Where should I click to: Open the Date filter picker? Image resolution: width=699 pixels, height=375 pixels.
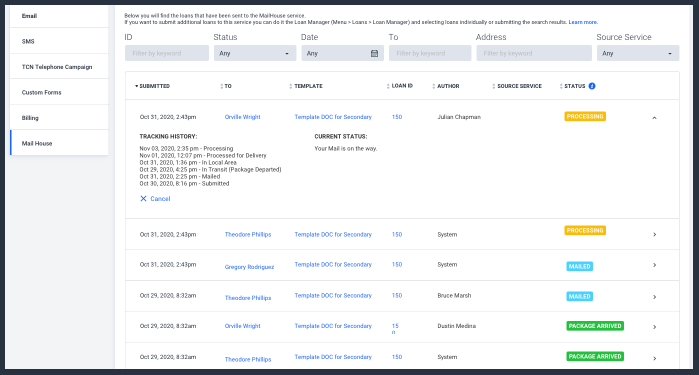point(342,53)
